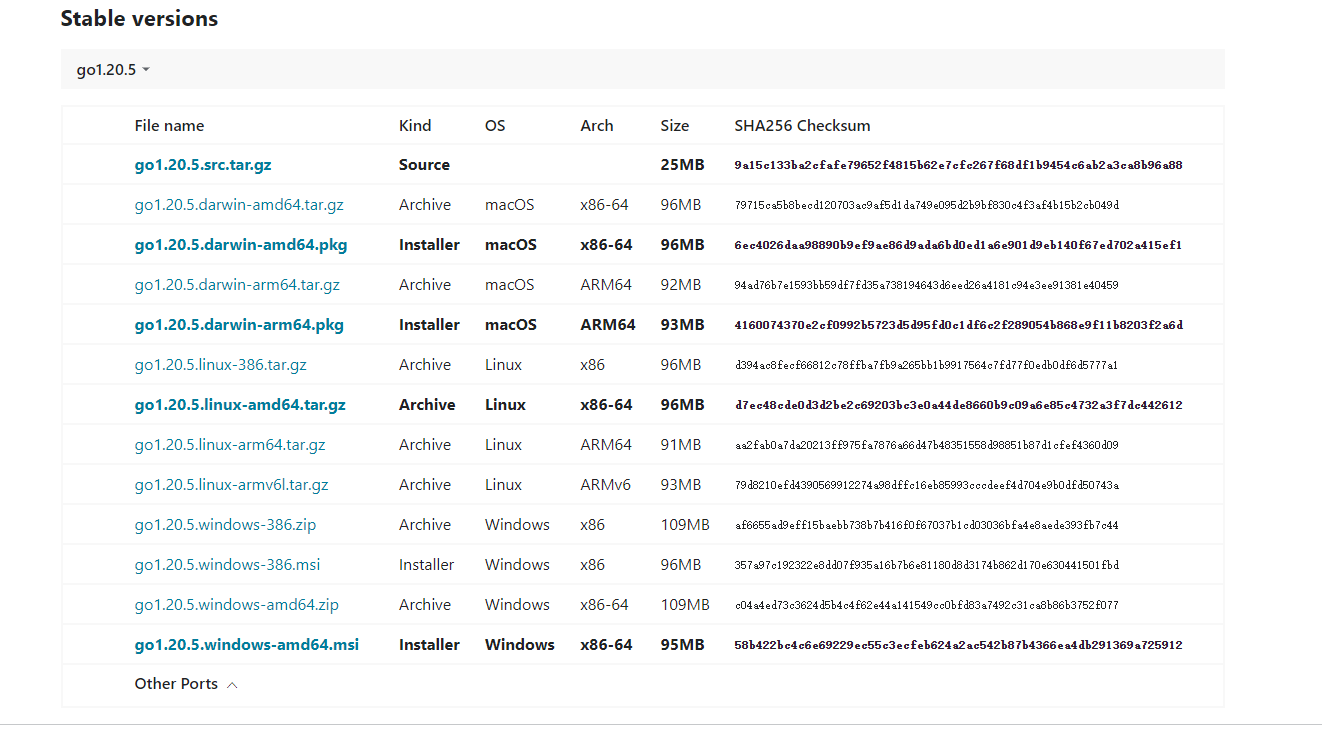Click ARMv6 architecture cell

(605, 485)
